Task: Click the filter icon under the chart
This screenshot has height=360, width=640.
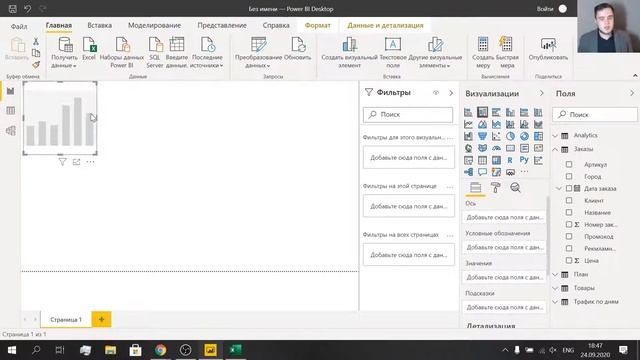Action: click(62, 162)
